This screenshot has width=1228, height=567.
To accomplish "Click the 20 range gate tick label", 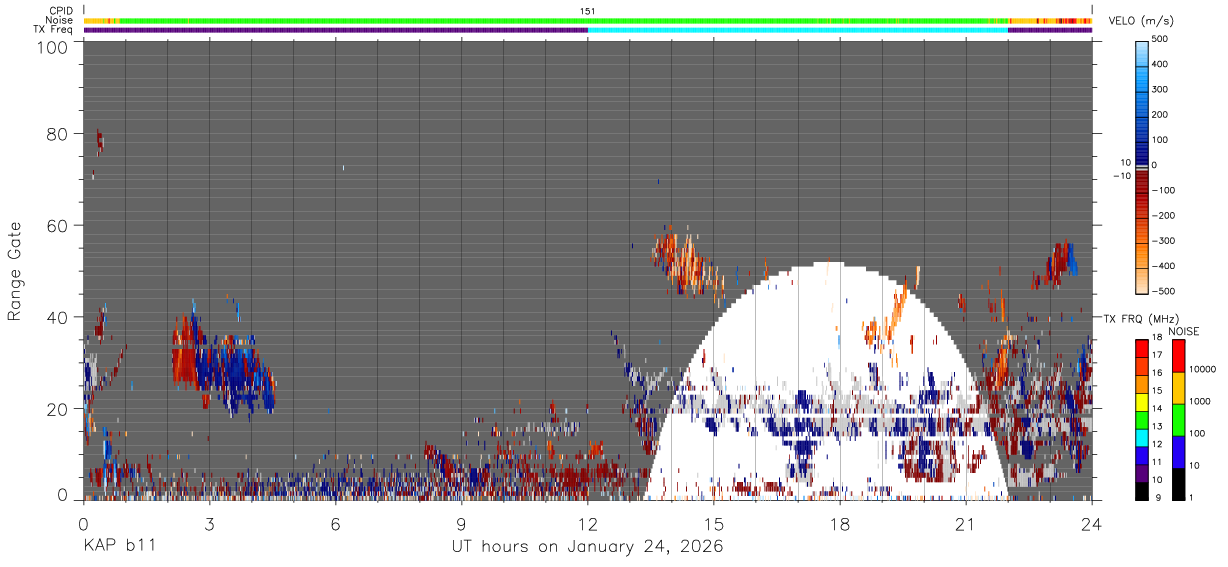I will 58,409.
